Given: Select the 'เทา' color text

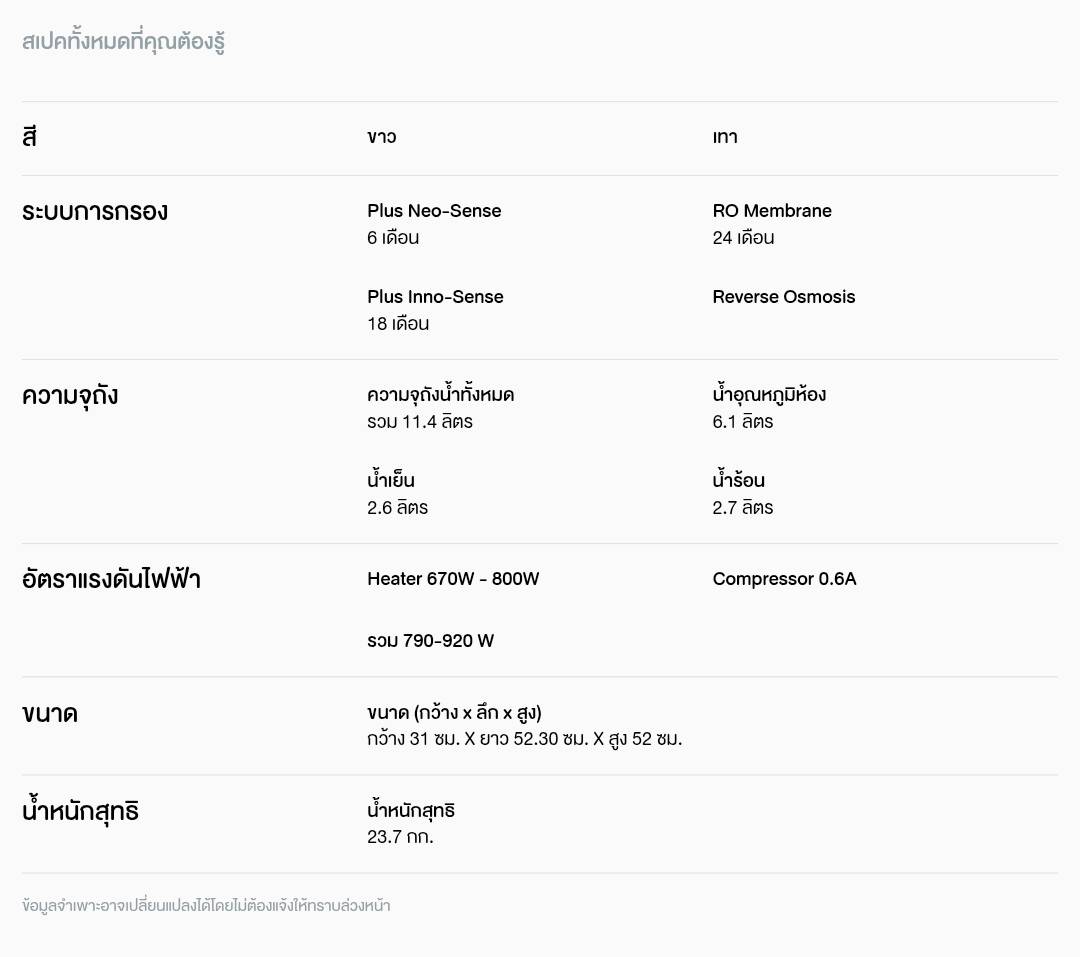Looking at the screenshot, I should tap(725, 137).
